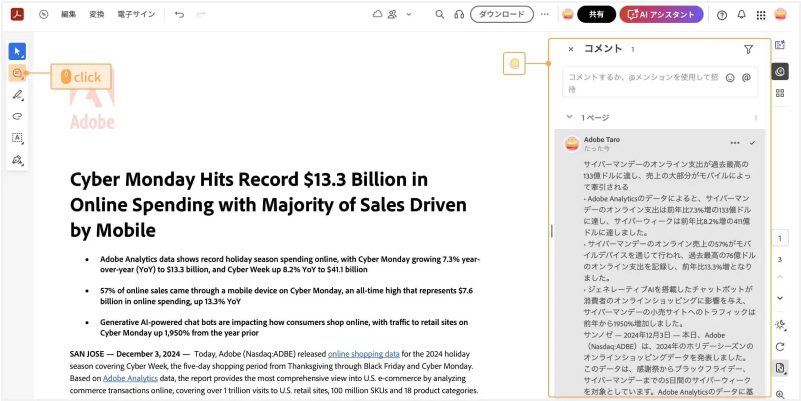Open the three-dot more menu in top bar
Image resolution: width=801 pixels, height=401 pixels.
pyautogui.click(x=545, y=14)
